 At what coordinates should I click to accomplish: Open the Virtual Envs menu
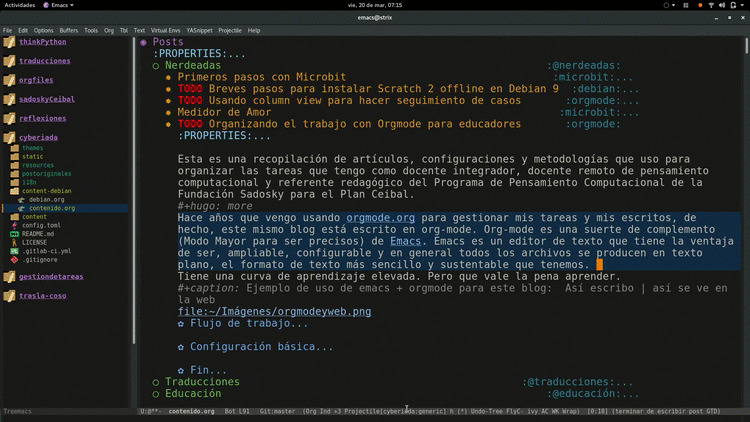tap(165, 30)
